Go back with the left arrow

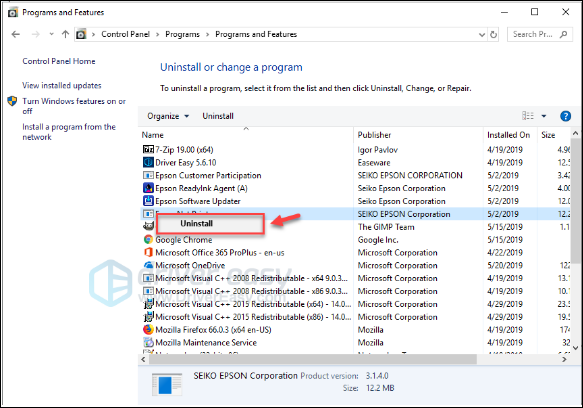[16, 34]
